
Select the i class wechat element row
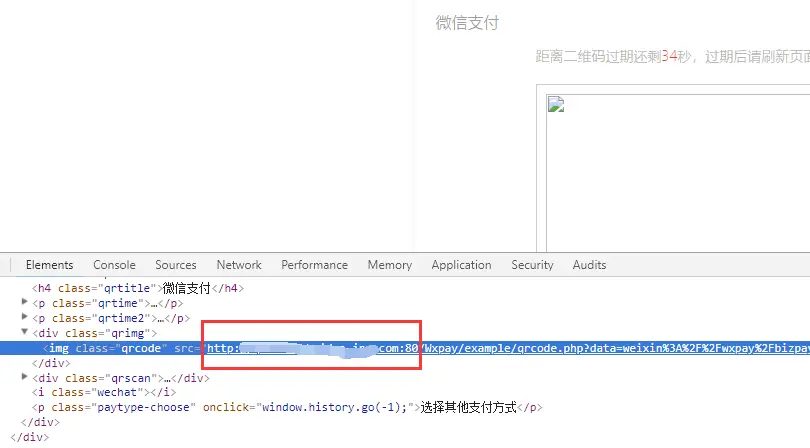(x=104, y=393)
